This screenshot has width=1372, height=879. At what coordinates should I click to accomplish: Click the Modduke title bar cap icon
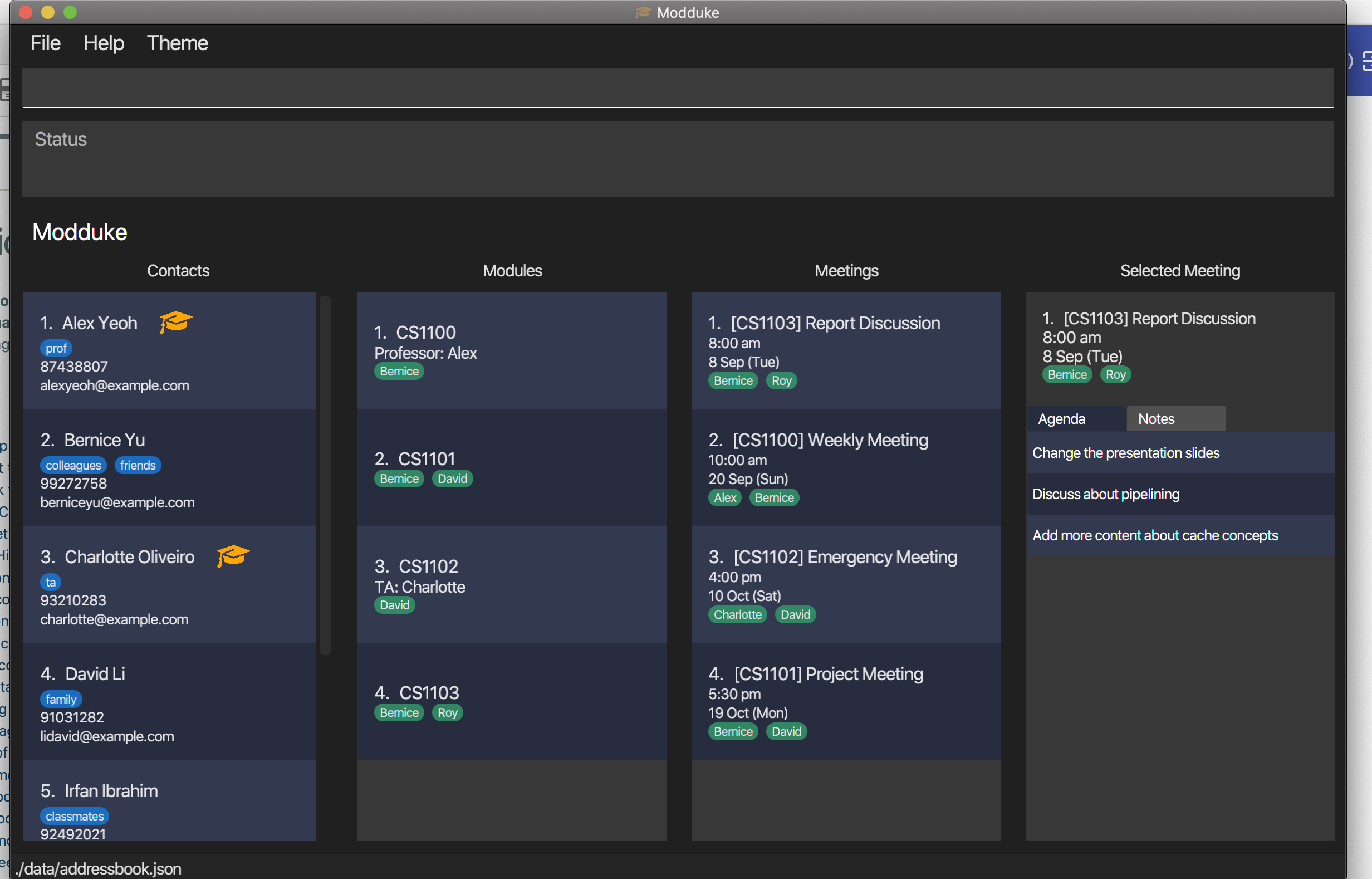click(643, 13)
